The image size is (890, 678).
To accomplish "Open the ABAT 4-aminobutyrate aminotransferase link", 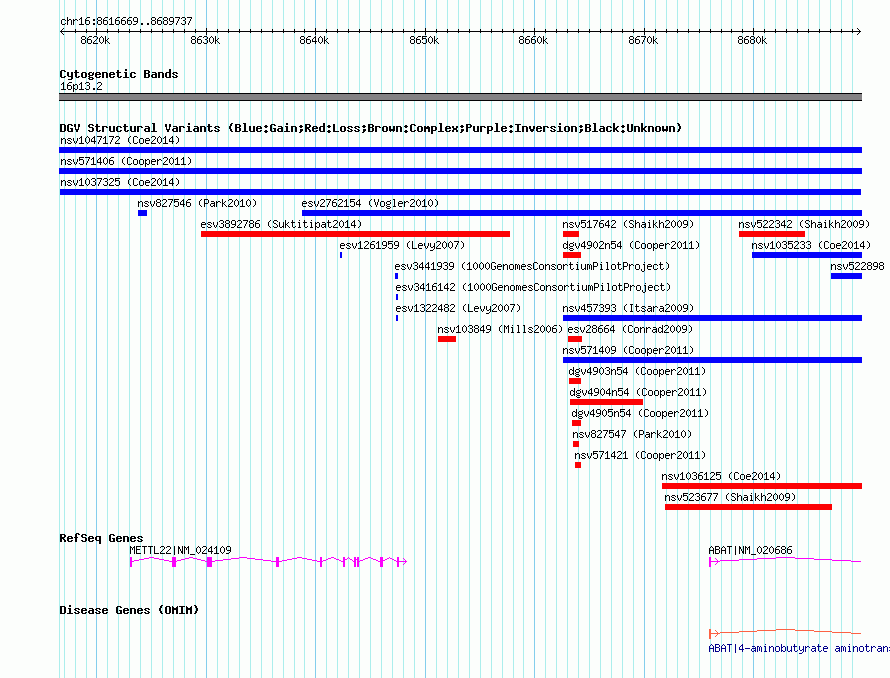I will tap(799, 648).
